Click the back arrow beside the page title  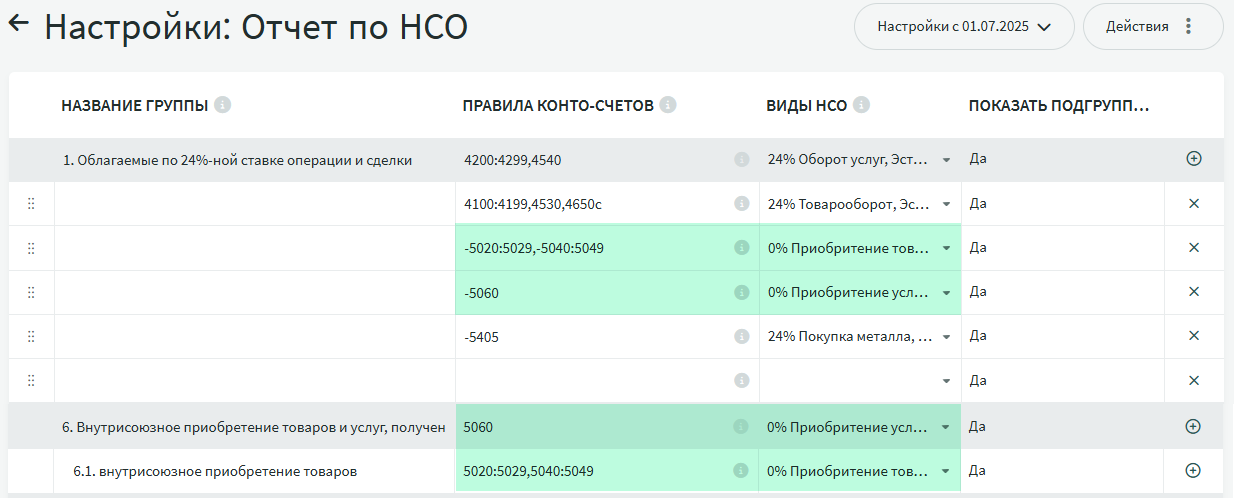(19, 25)
